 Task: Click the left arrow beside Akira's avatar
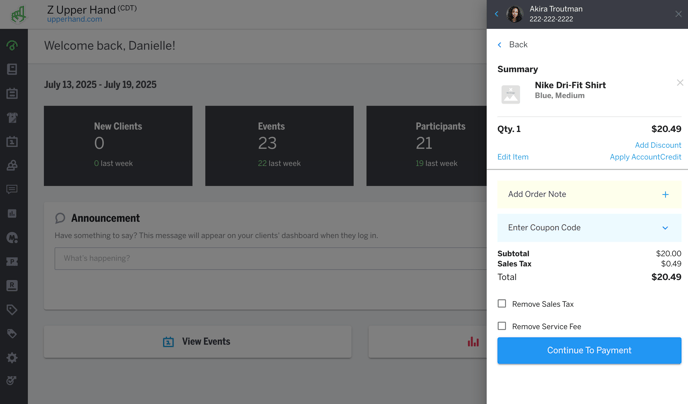[497, 14]
